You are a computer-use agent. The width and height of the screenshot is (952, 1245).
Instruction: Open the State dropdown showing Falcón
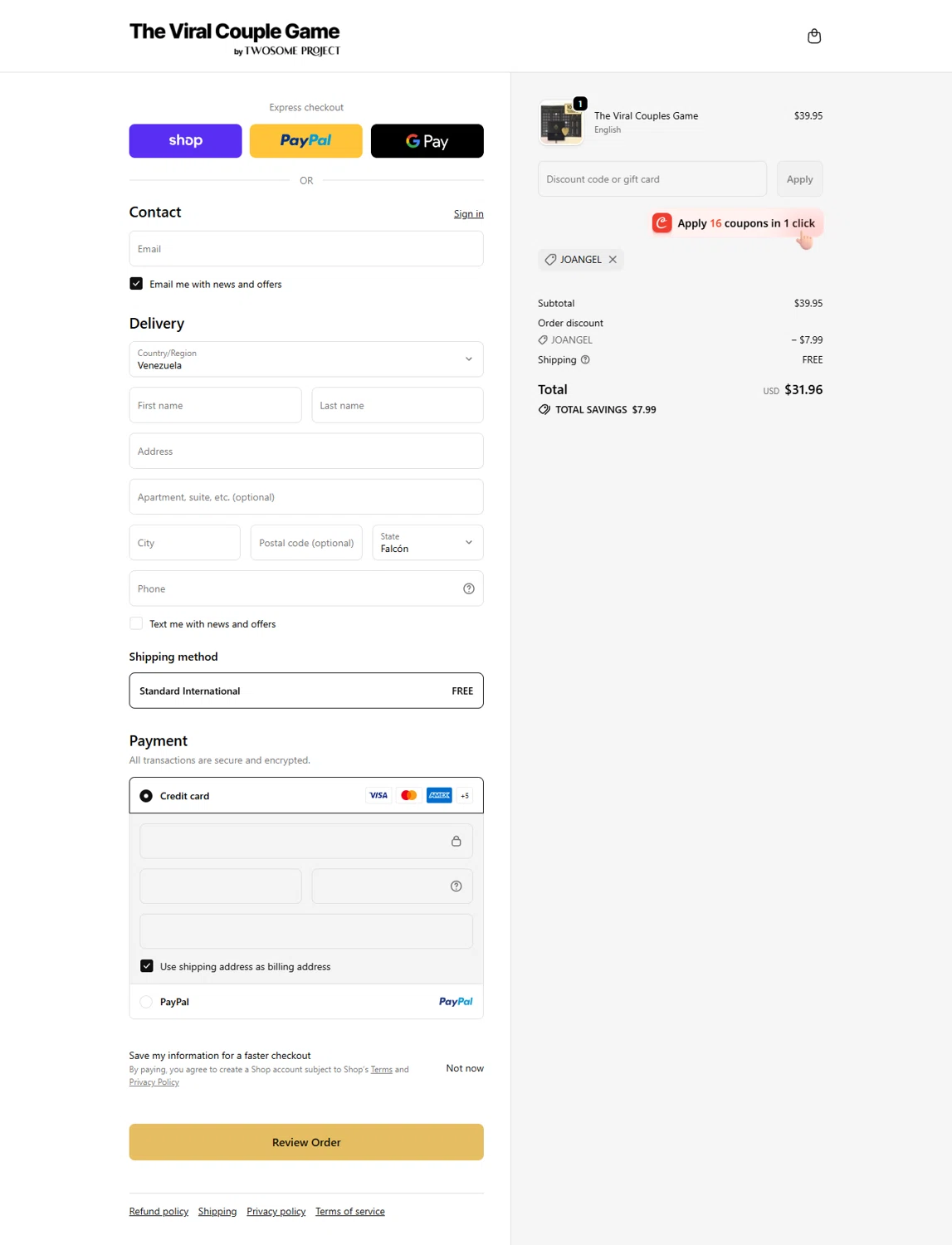click(427, 543)
